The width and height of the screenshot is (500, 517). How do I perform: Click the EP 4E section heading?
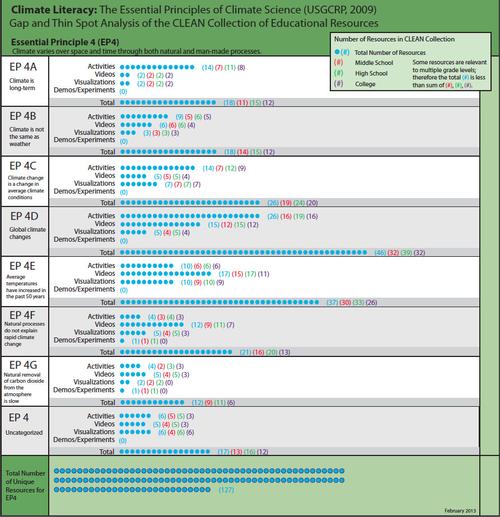click(22, 266)
